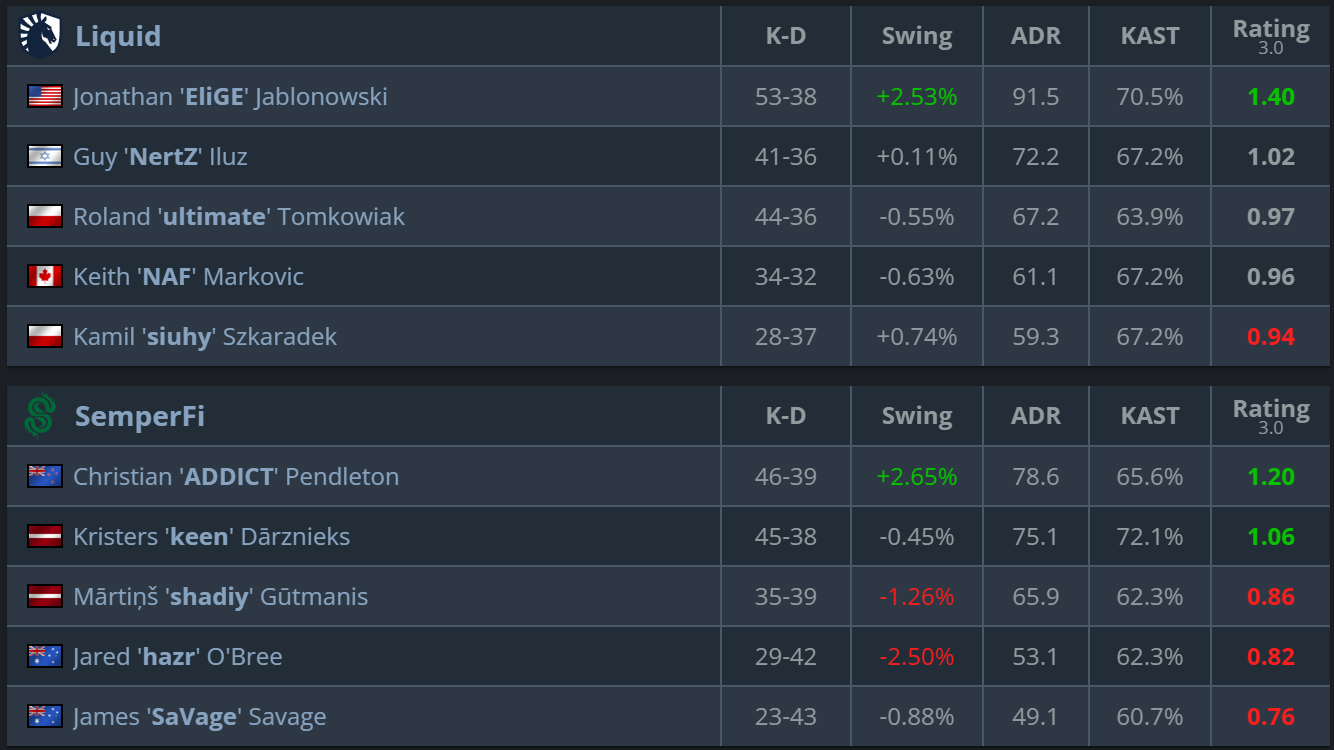Screen dimensions: 1334x750
Task: Open Roland 'ultimate' Tomkowiak's player page
Action: coord(239,216)
